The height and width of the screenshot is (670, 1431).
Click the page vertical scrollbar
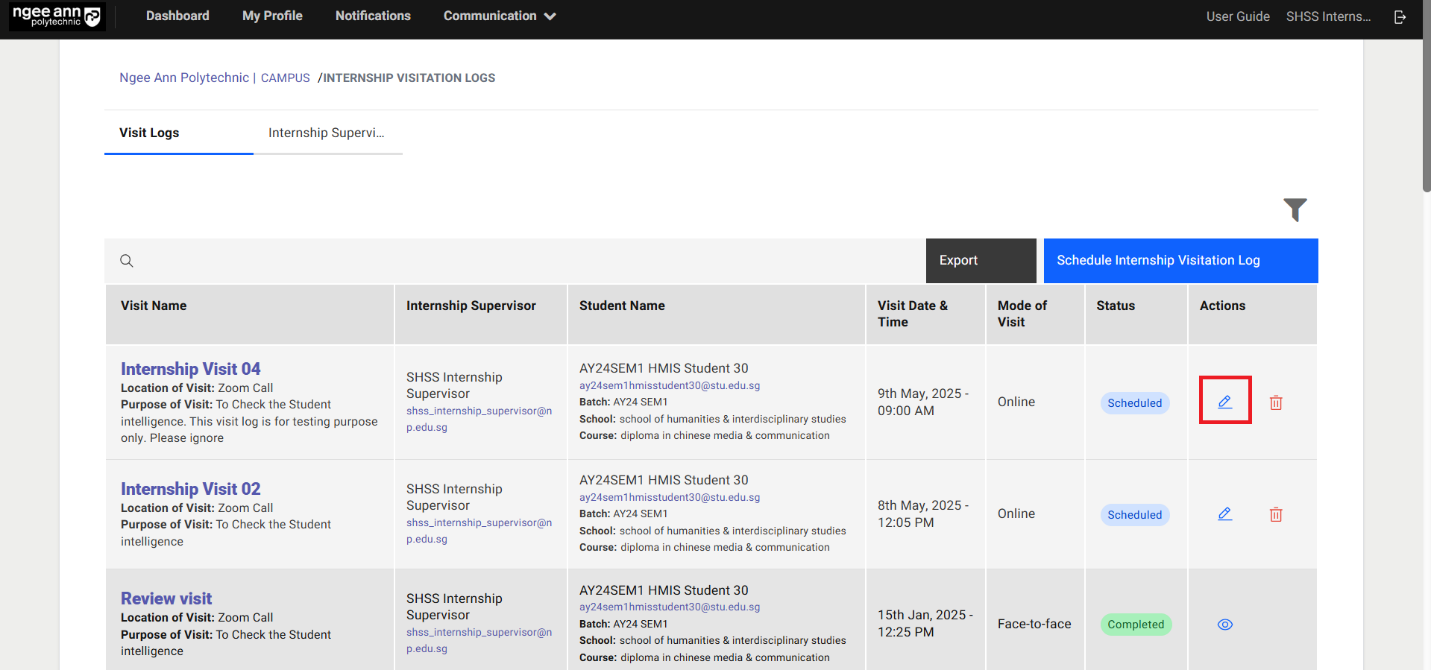(x=1425, y=100)
